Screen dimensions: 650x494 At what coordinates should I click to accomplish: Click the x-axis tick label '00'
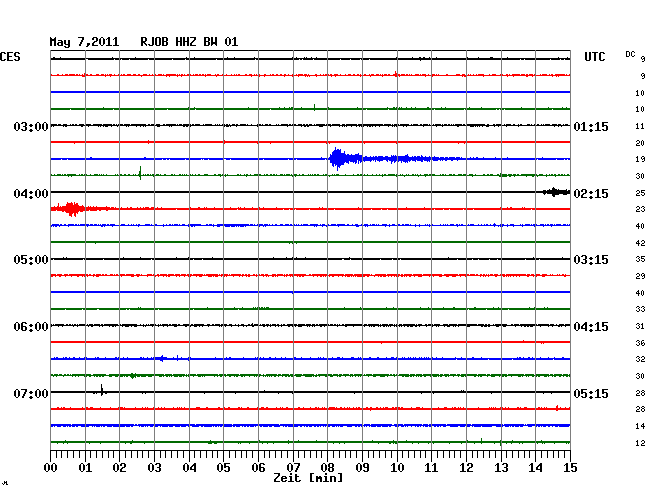coord(51,468)
